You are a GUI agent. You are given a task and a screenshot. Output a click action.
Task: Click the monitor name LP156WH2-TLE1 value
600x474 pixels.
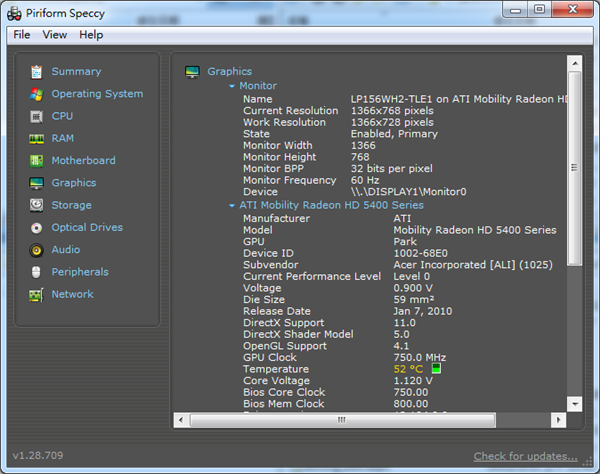pyautogui.click(x=458, y=99)
